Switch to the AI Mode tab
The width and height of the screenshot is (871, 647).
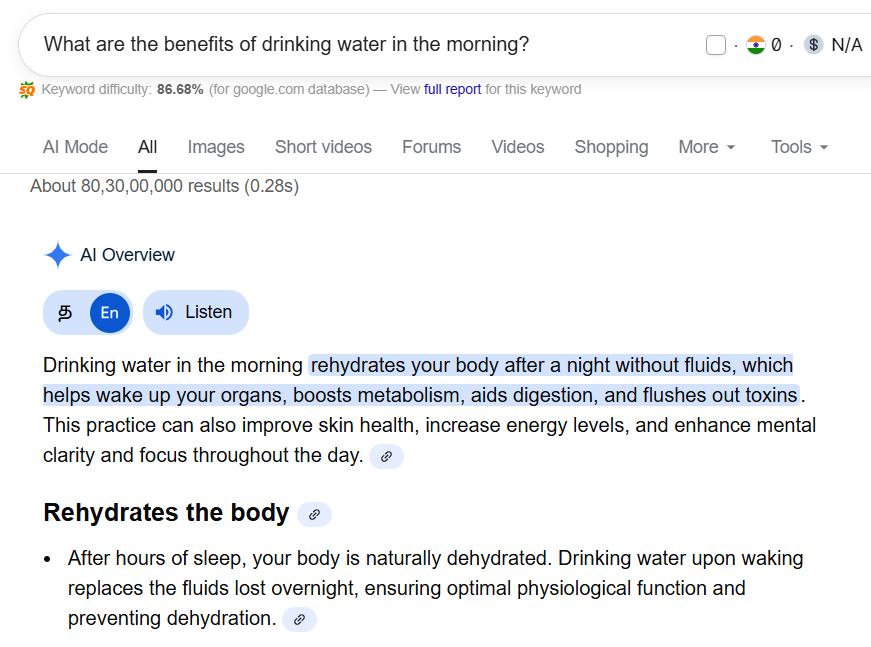coord(75,147)
